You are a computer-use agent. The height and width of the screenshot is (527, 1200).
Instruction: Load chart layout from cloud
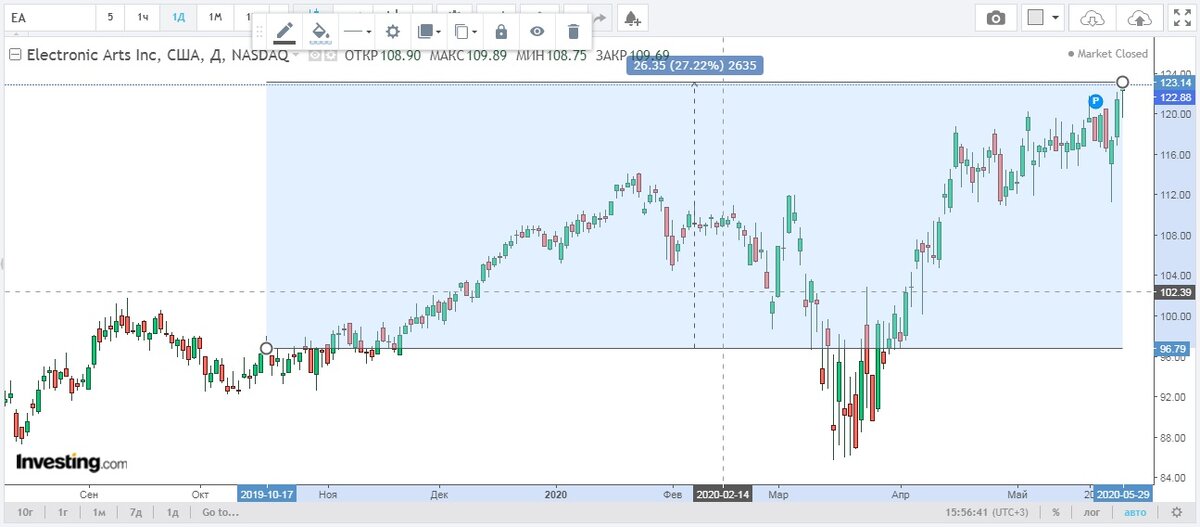(x=1092, y=18)
